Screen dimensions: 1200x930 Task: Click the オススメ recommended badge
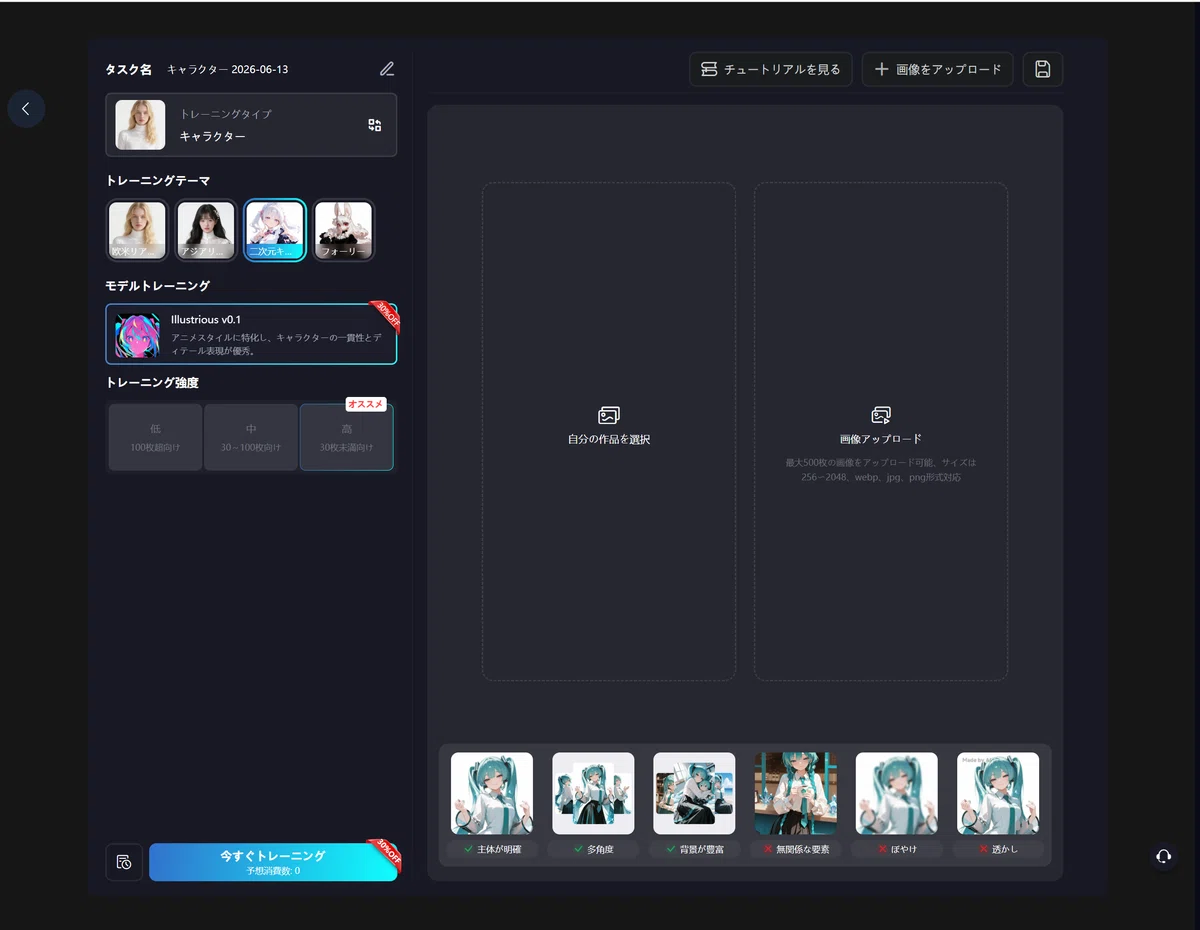(x=366, y=404)
